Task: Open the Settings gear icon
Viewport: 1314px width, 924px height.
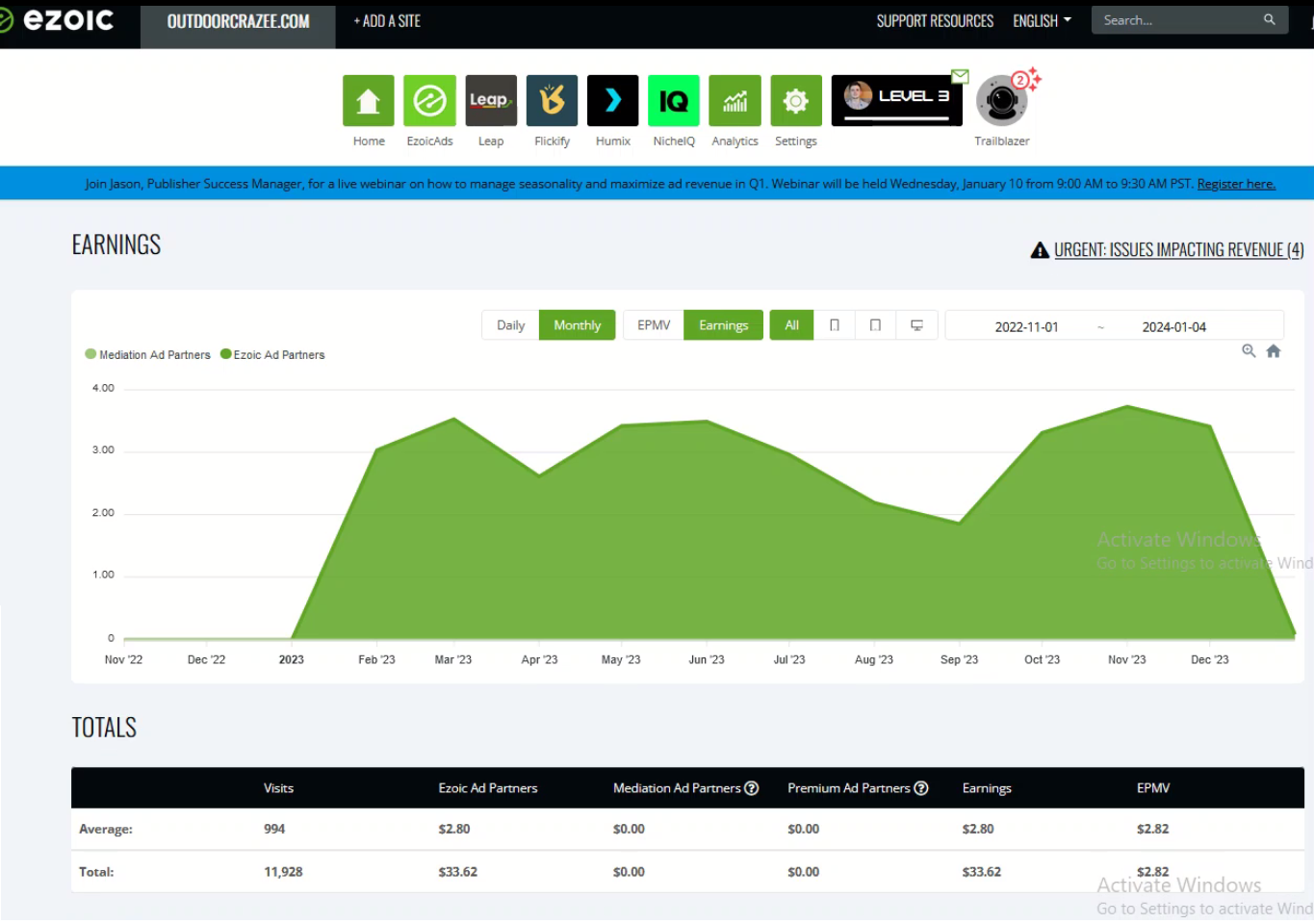Action: point(796,100)
